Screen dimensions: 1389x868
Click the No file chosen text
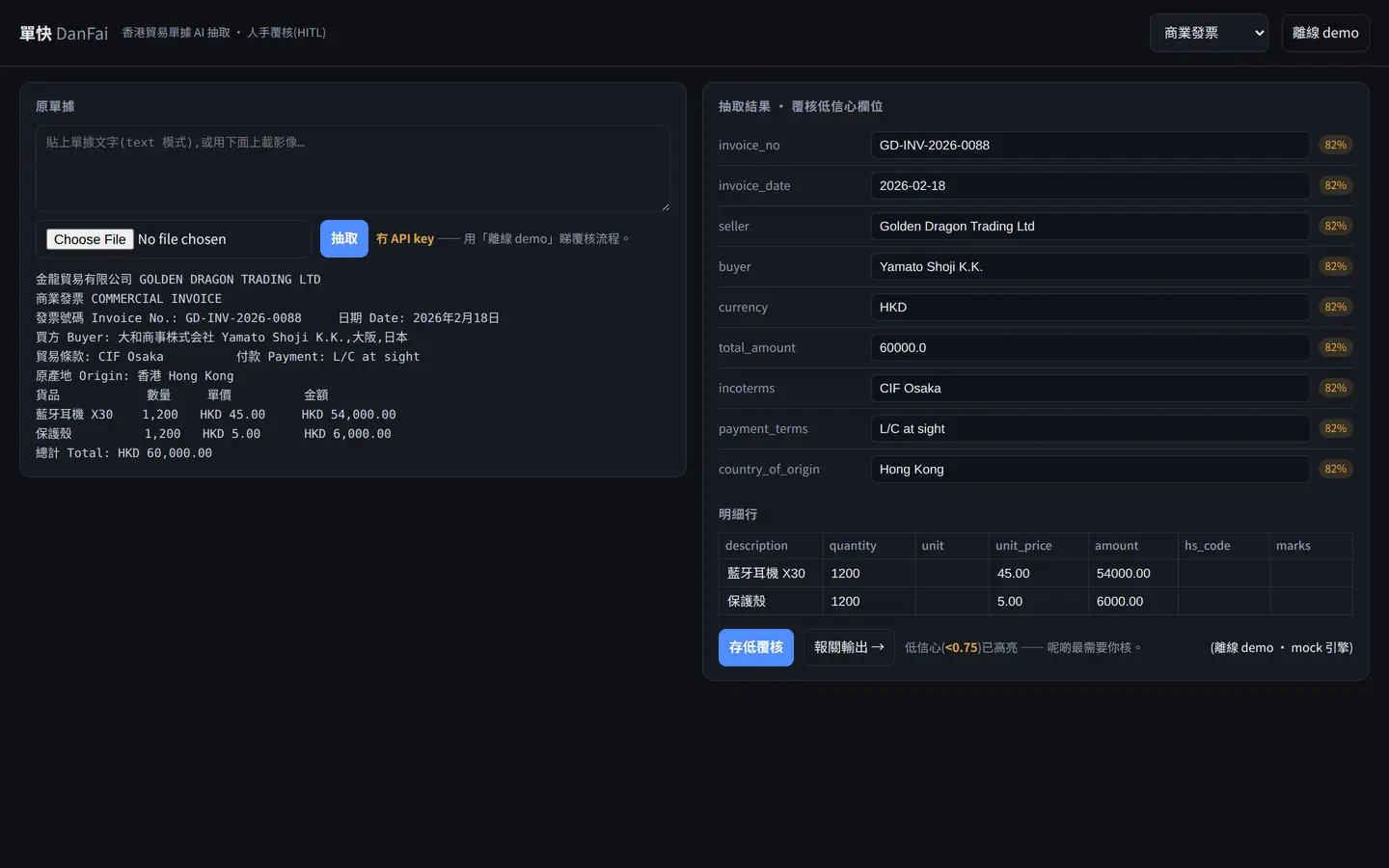tap(181, 239)
